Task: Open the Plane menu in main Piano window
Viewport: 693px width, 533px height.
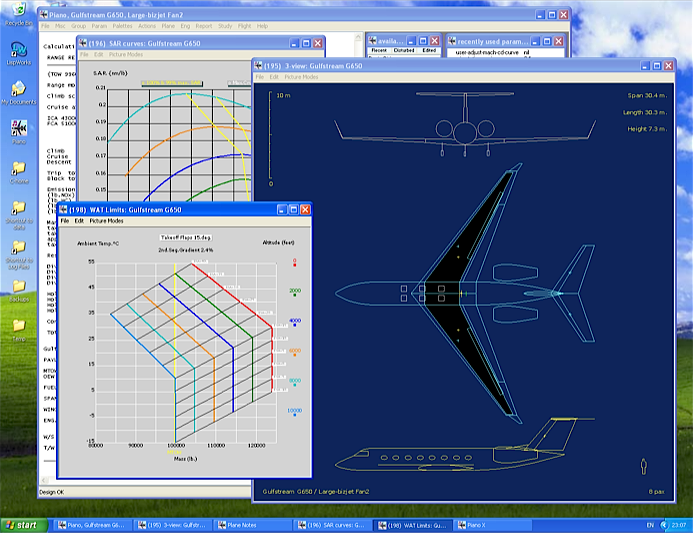Action: click(168, 26)
